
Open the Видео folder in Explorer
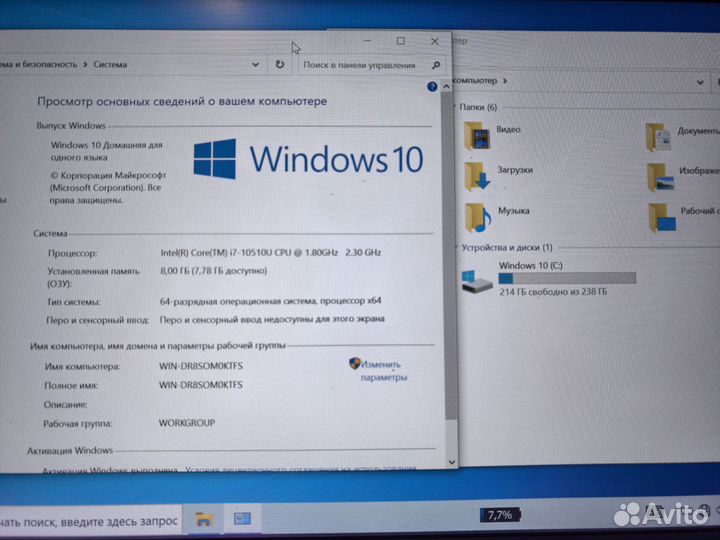point(477,135)
